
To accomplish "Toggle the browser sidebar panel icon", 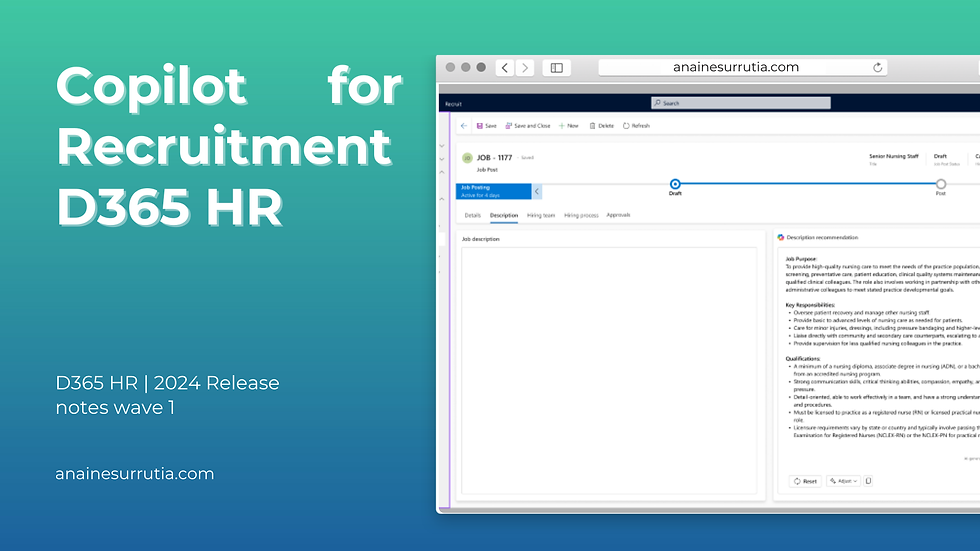I will 556,67.
